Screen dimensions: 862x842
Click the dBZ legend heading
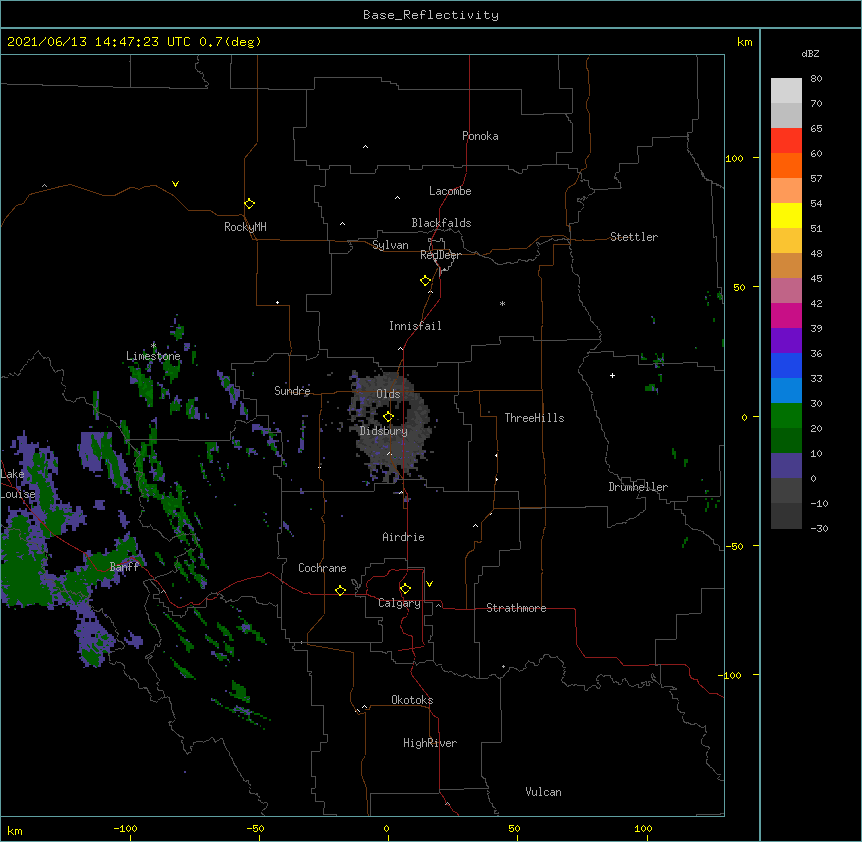pos(810,54)
